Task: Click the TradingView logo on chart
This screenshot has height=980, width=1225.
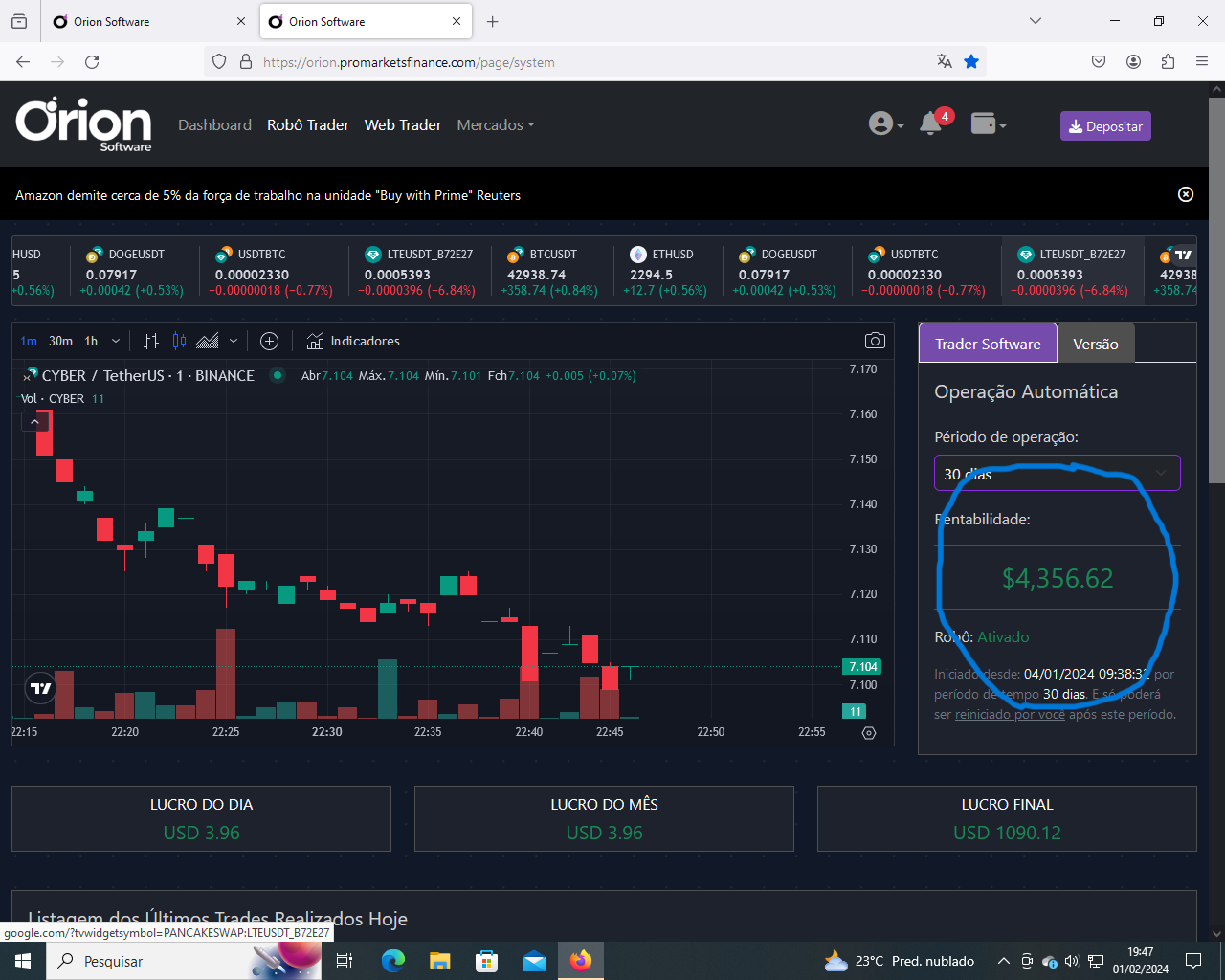Action: click(x=41, y=688)
